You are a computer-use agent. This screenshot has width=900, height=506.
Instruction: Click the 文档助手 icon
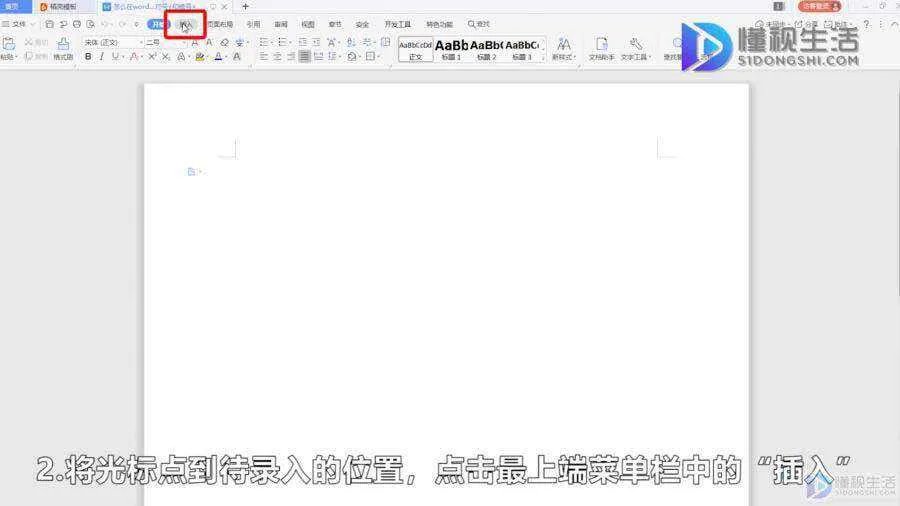tap(602, 49)
